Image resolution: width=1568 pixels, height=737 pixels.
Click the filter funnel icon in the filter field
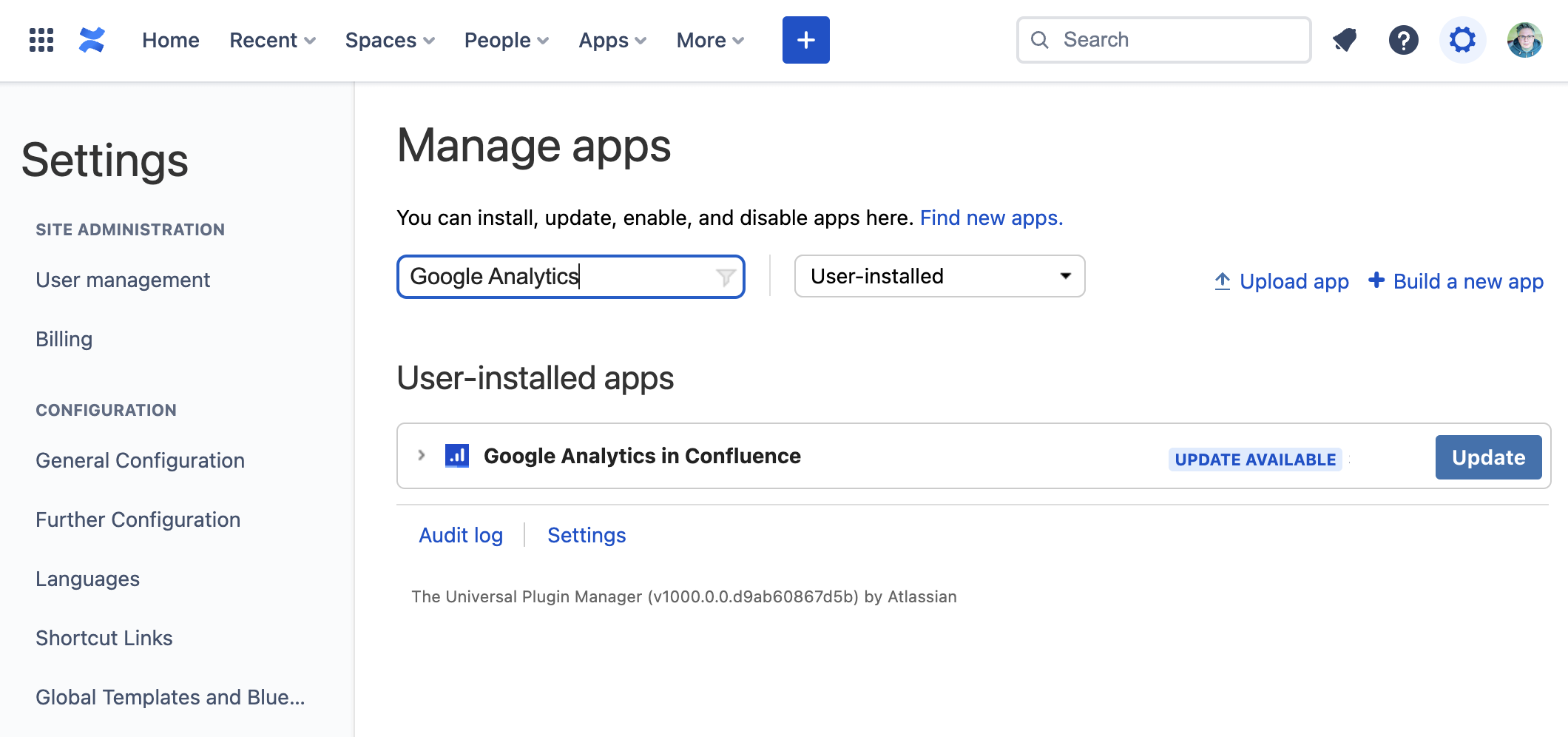[726, 277]
